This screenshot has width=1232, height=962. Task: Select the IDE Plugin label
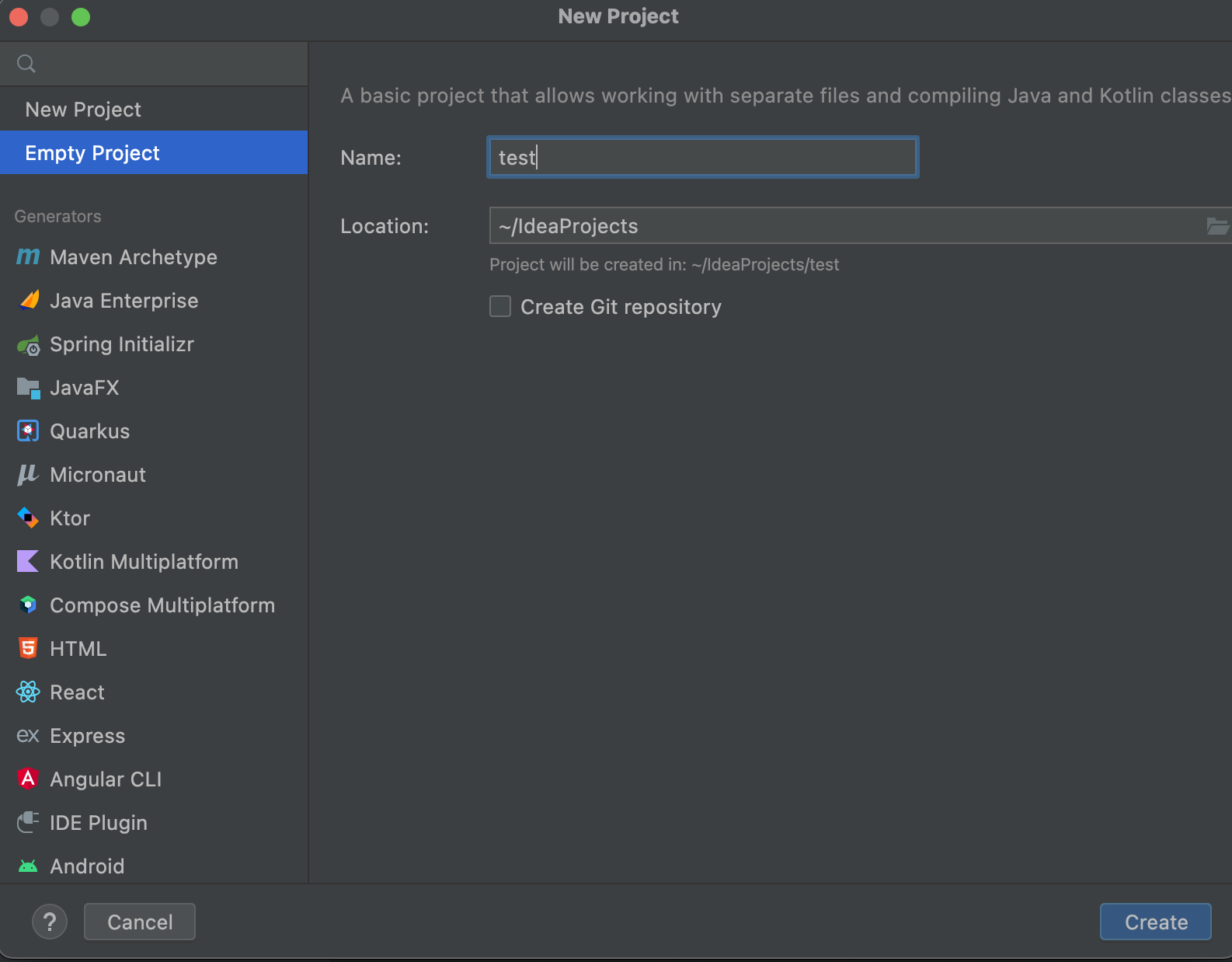tap(99, 823)
